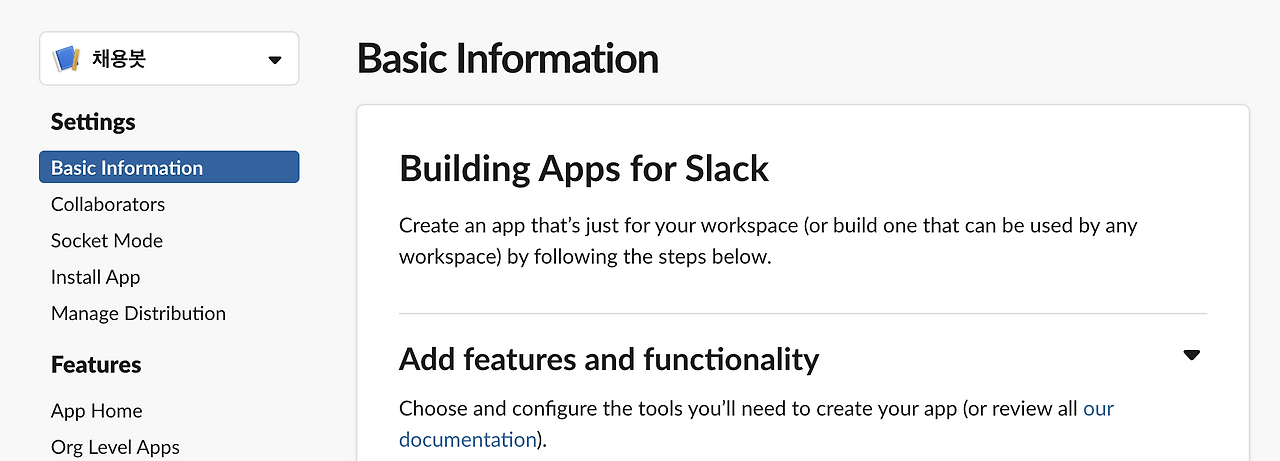Open App Home under Features

(x=96, y=411)
